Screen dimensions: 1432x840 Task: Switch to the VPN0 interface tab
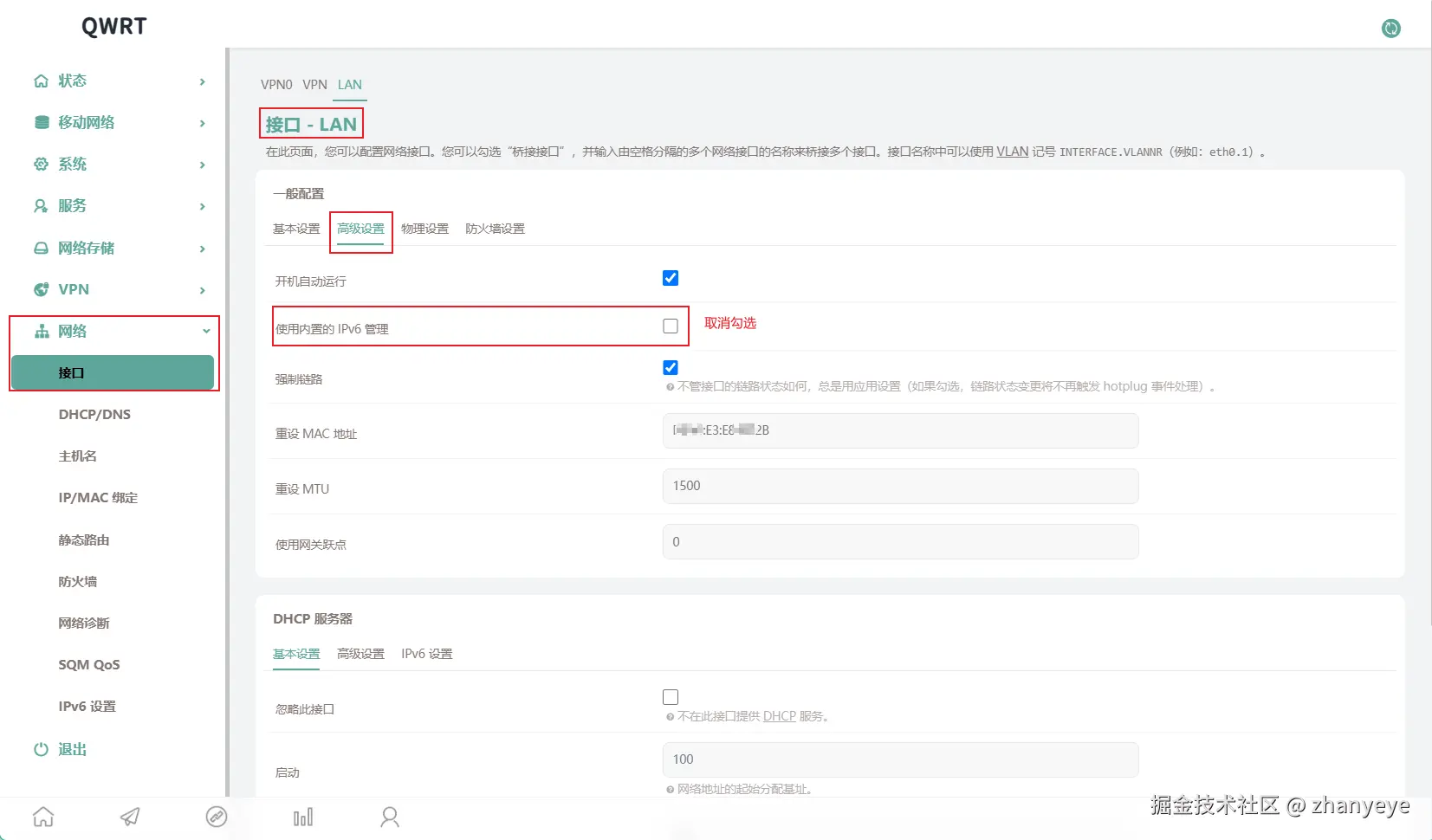click(x=276, y=84)
